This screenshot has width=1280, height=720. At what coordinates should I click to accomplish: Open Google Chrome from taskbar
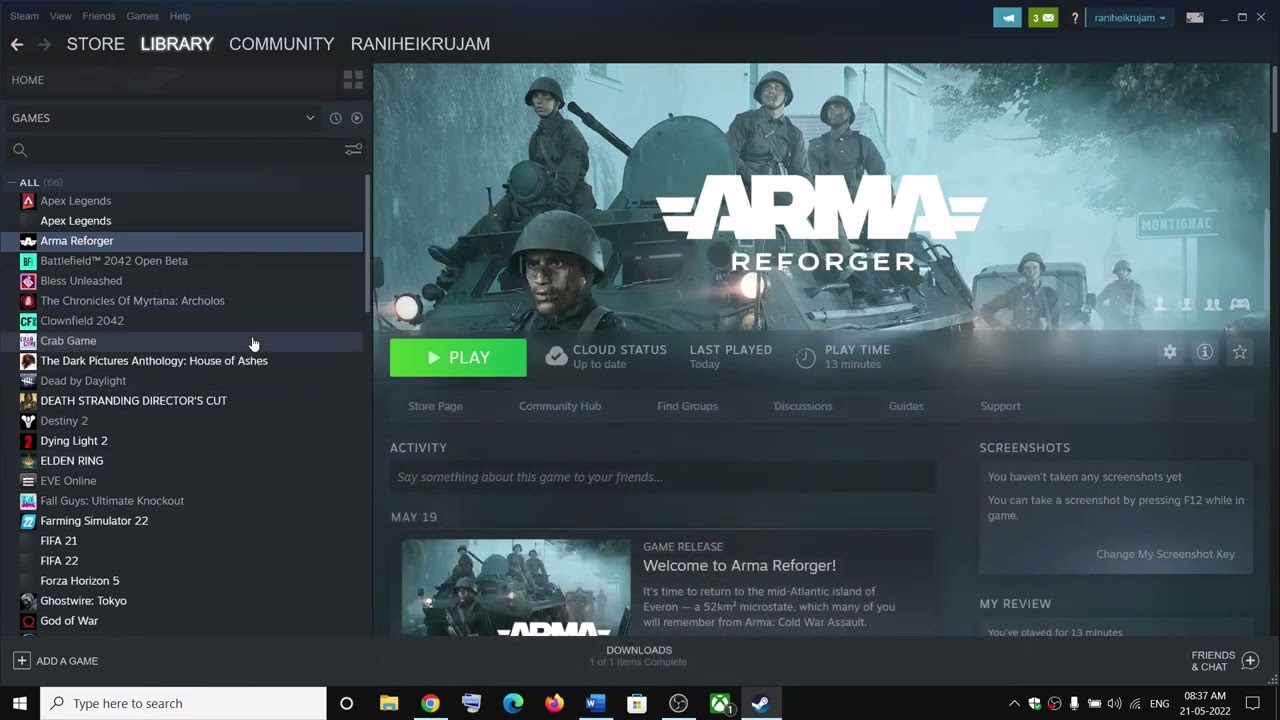(x=430, y=704)
